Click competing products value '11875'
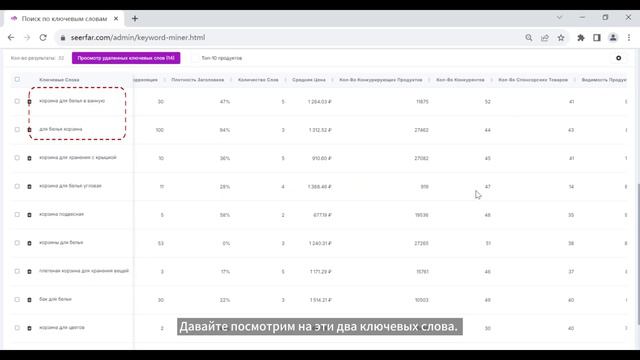The height and width of the screenshot is (360, 640). tap(422, 102)
